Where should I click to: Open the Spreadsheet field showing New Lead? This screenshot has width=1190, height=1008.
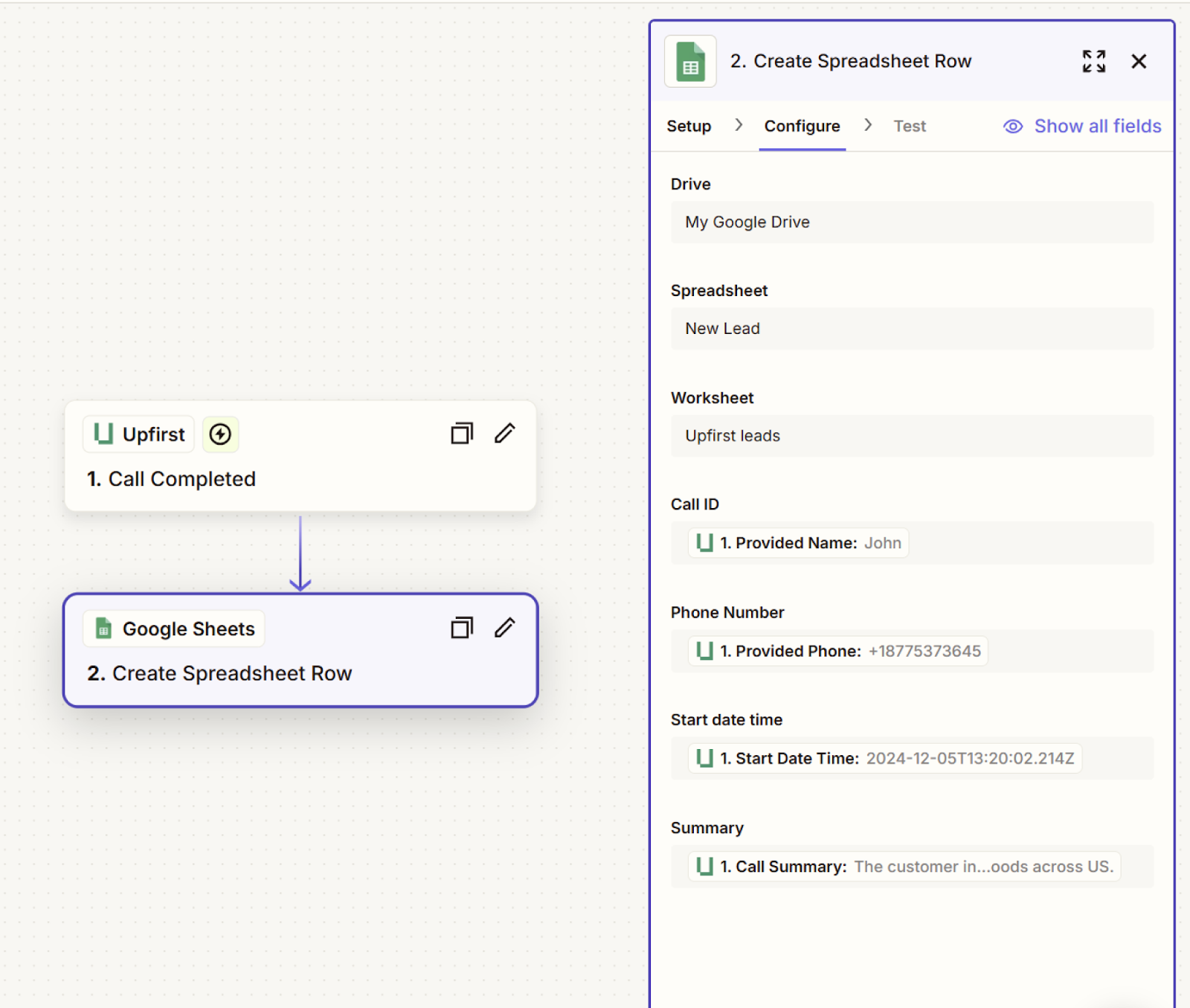coord(912,328)
